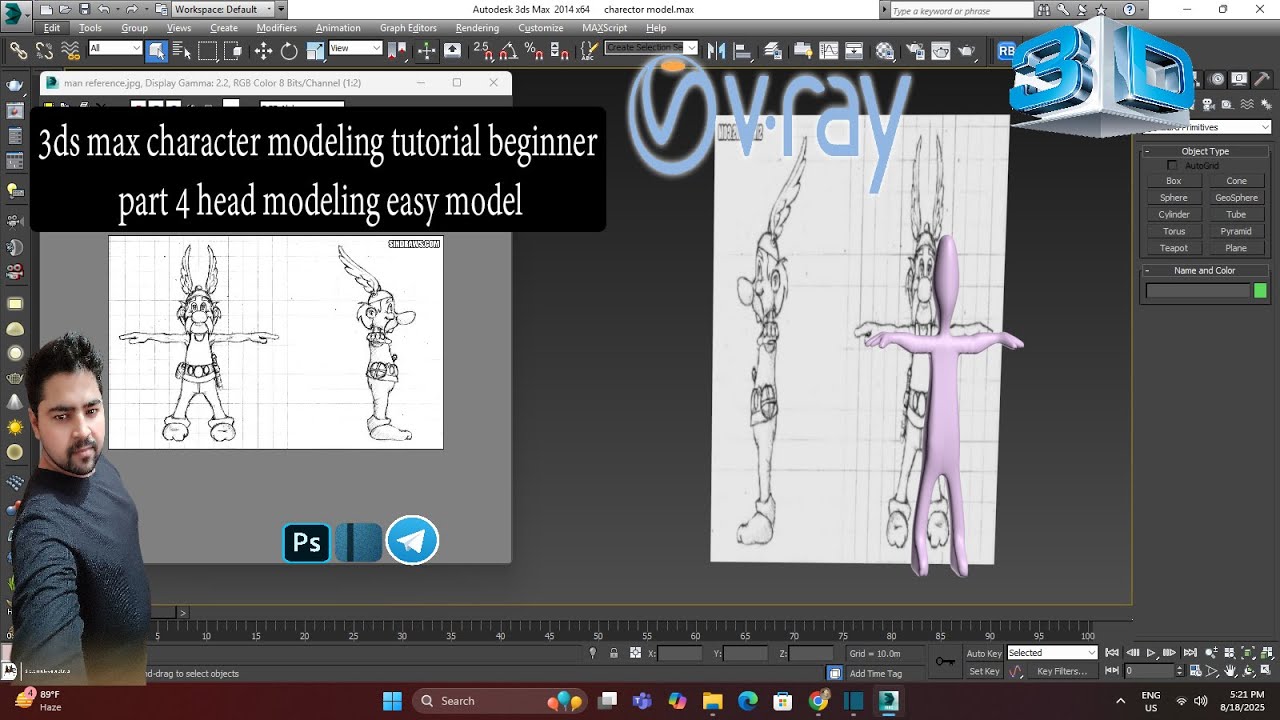Select the Select and Scale tool
The image size is (1280, 720).
315,50
